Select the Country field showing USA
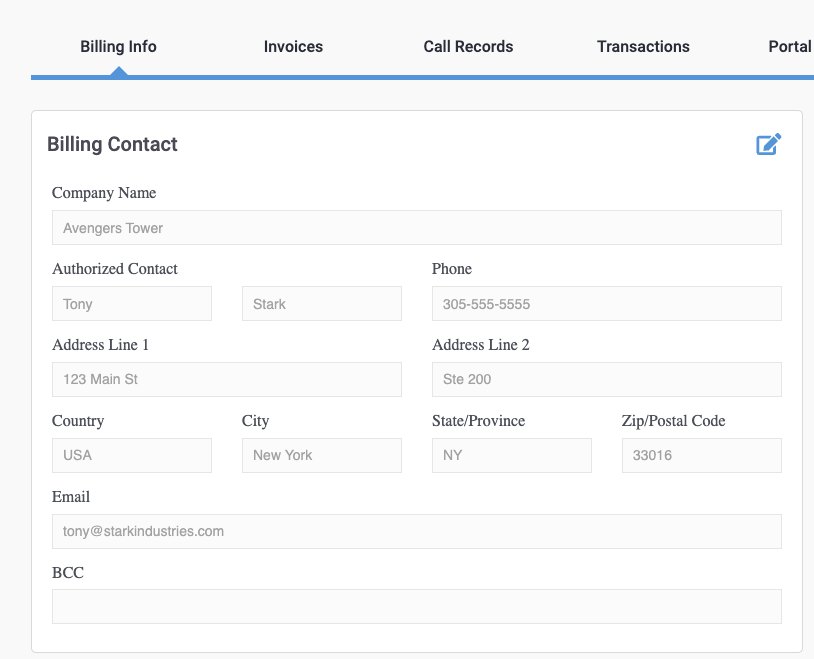 tap(132, 455)
